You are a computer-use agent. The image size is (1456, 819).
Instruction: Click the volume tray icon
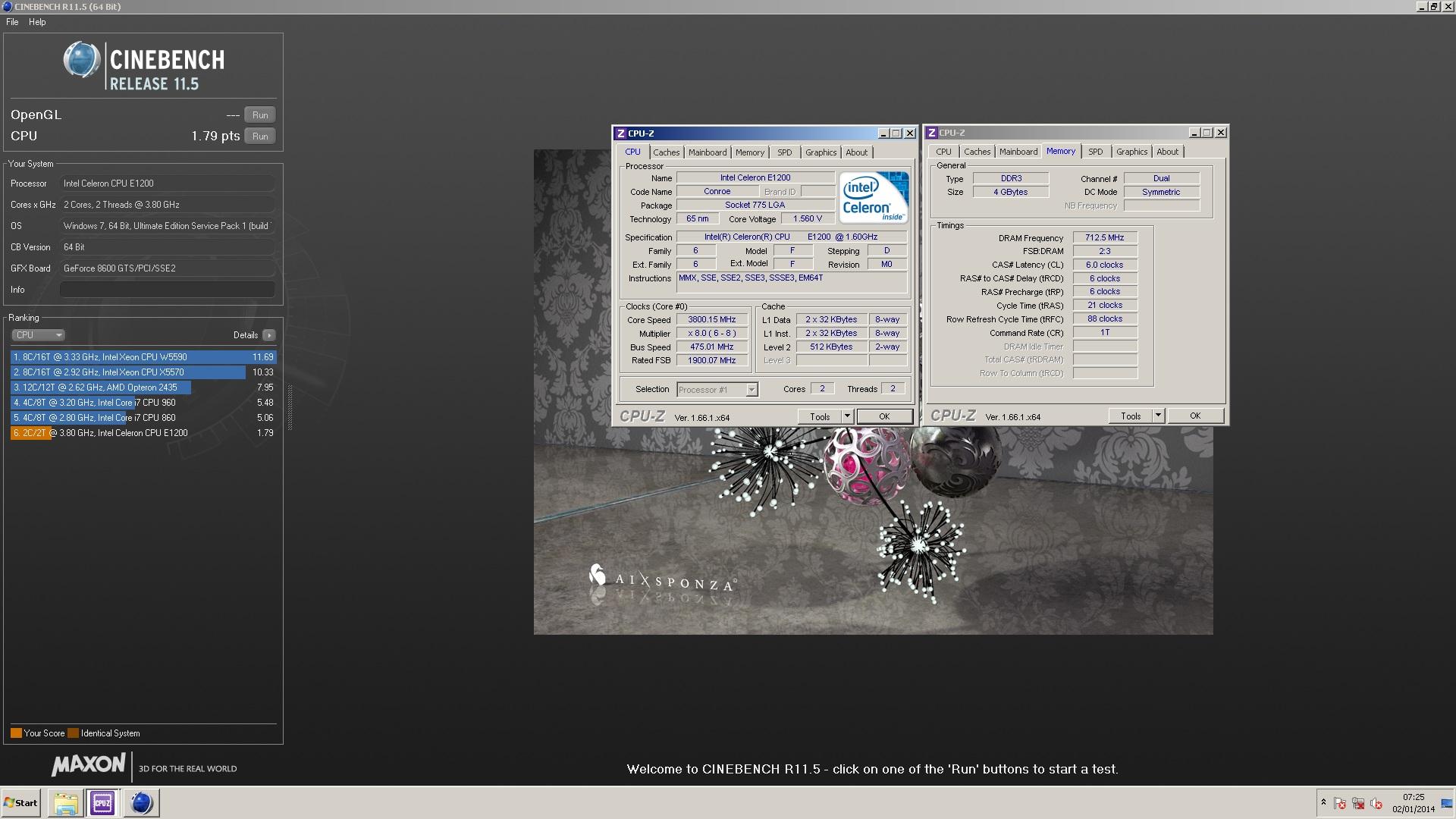[x=1376, y=804]
